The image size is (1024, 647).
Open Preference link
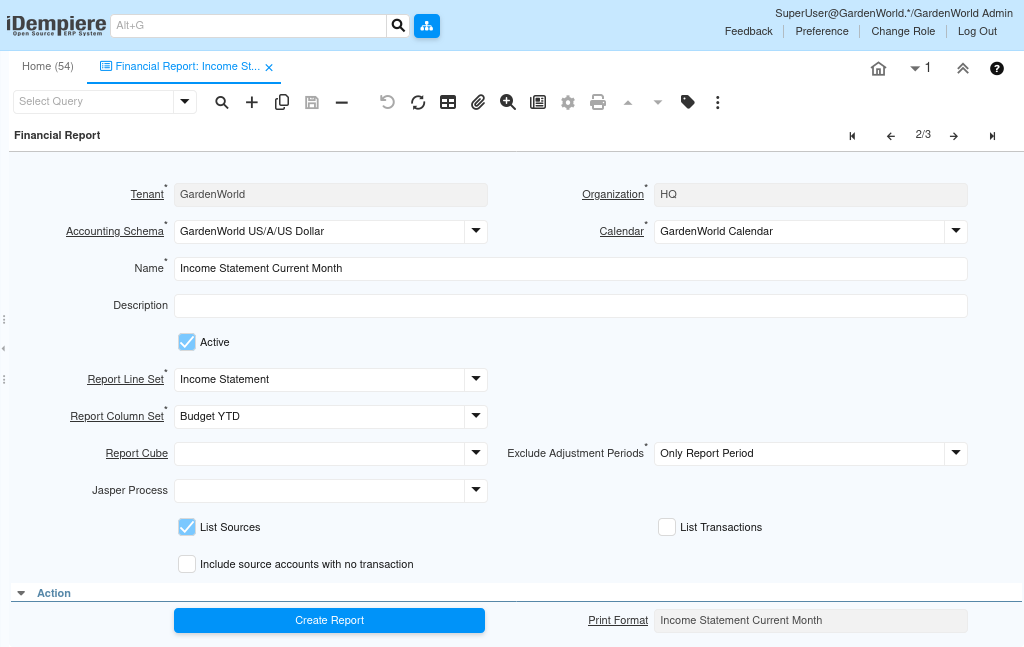822,31
